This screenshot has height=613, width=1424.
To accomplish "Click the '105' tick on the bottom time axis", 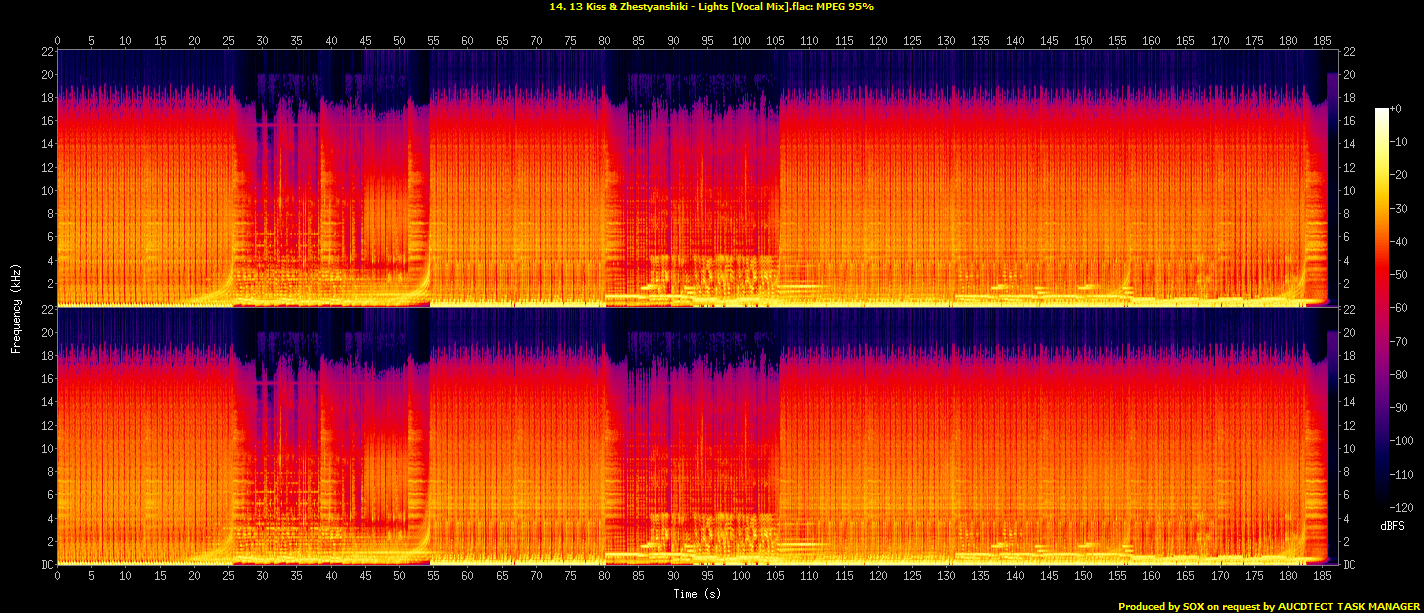I will (x=775, y=576).
